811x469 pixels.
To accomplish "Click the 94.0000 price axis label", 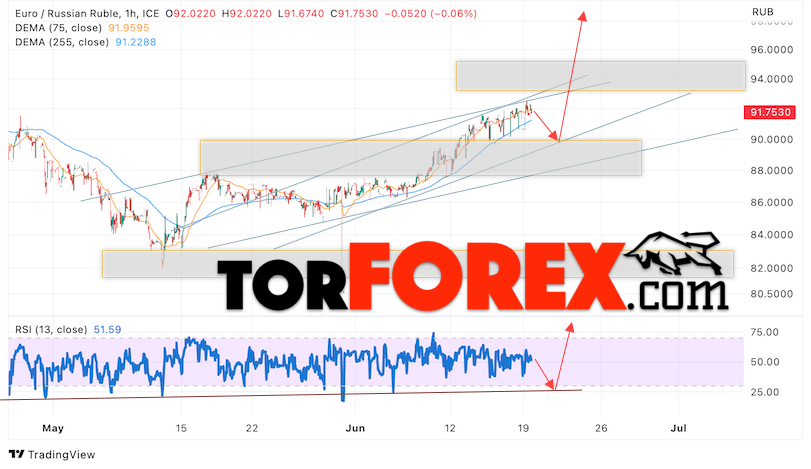I will [x=772, y=79].
